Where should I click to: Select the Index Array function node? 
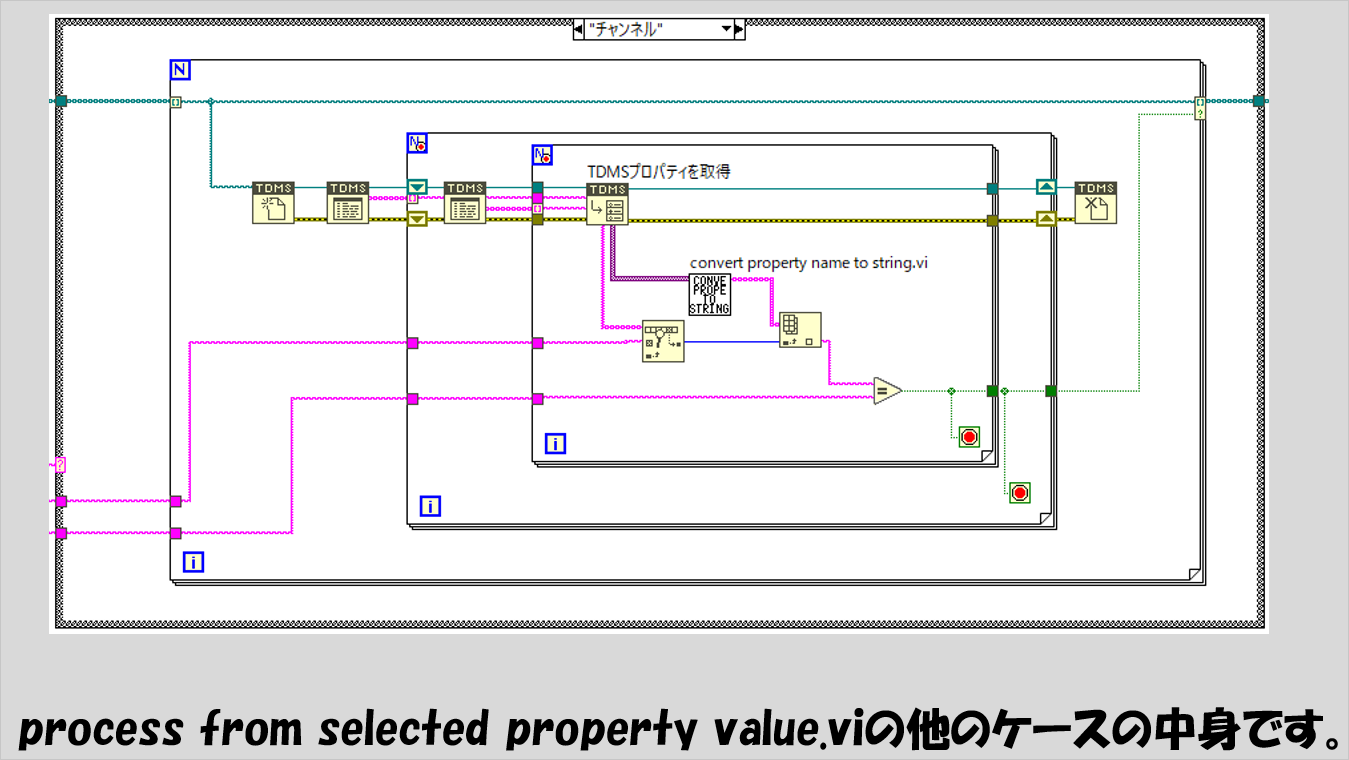pos(800,329)
